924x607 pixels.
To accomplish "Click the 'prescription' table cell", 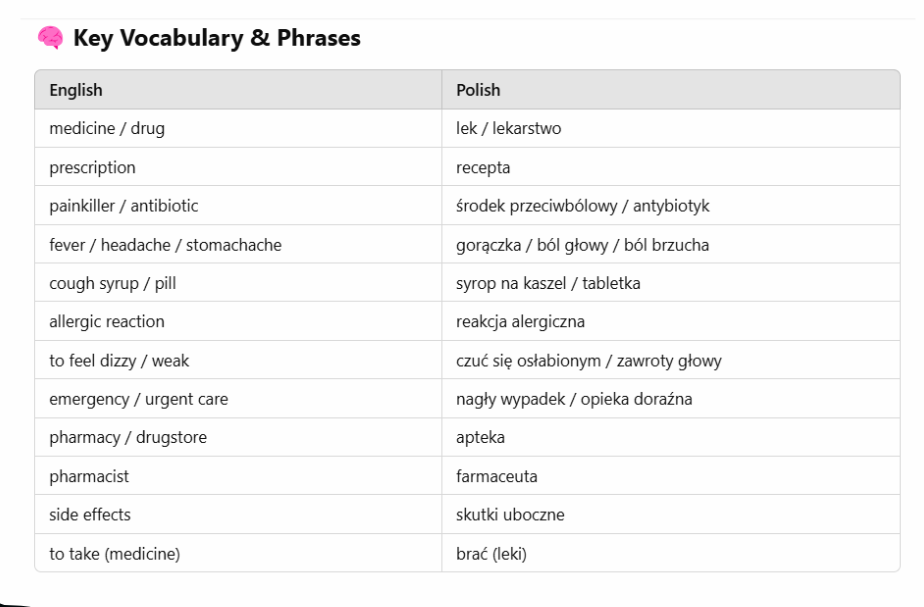I will [x=92, y=168].
